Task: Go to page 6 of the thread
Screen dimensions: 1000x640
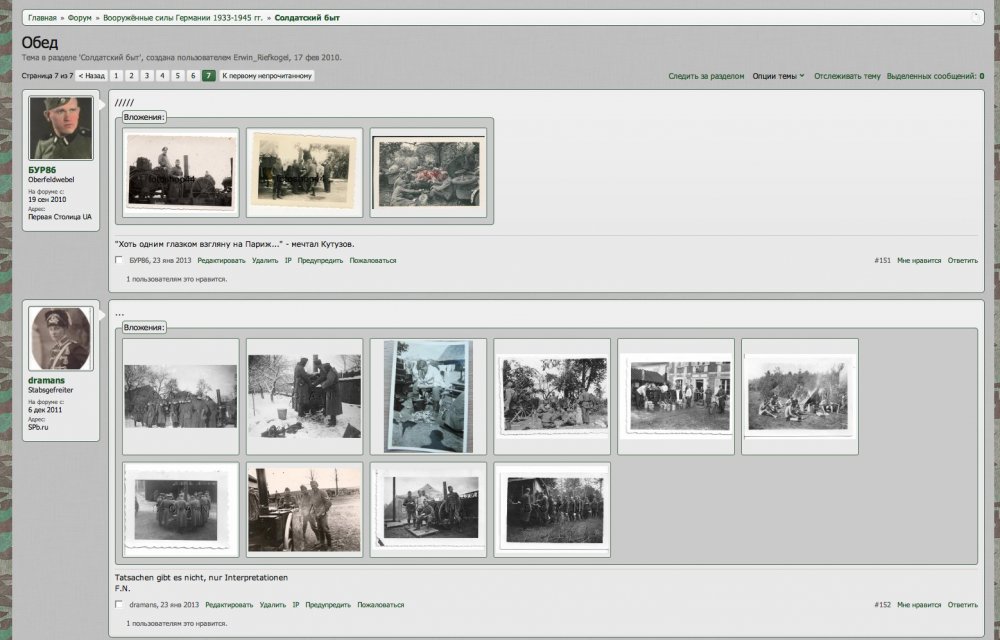Action: point(193,76)
